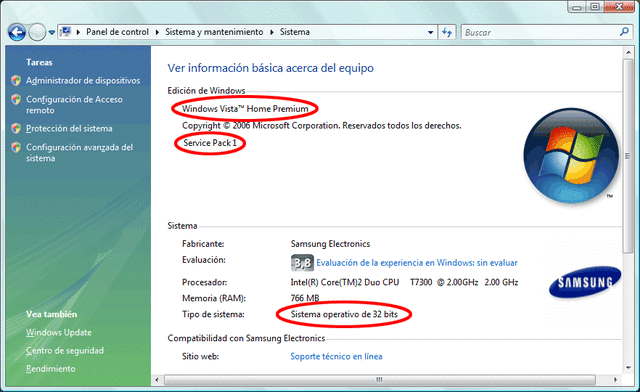Image resolution: width=640 pixels, height=392 pixels.
Task: Click the computer icon in address bar
Action: point(65,32)
